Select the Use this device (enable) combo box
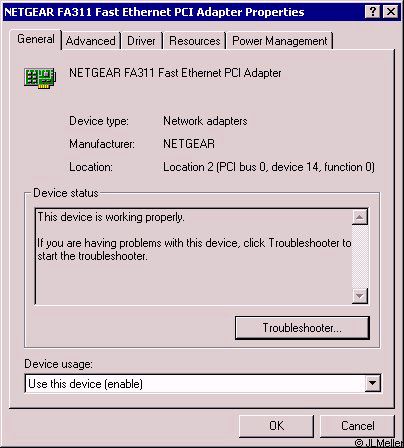This screenshot has height=448, width=404. (x=203, y=384)
